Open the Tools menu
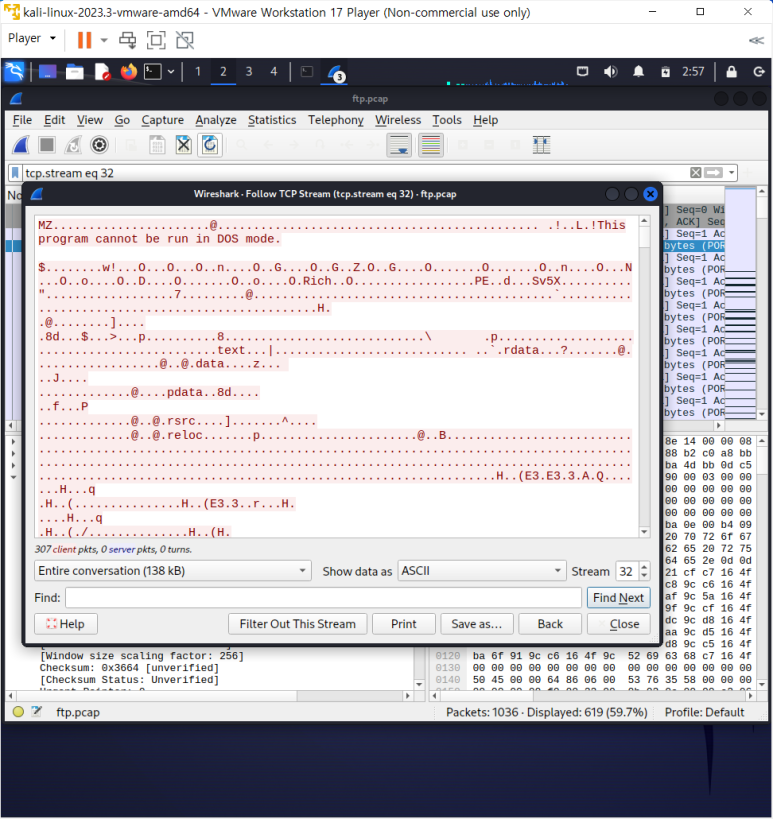The image size is (773, 819). 447,120
